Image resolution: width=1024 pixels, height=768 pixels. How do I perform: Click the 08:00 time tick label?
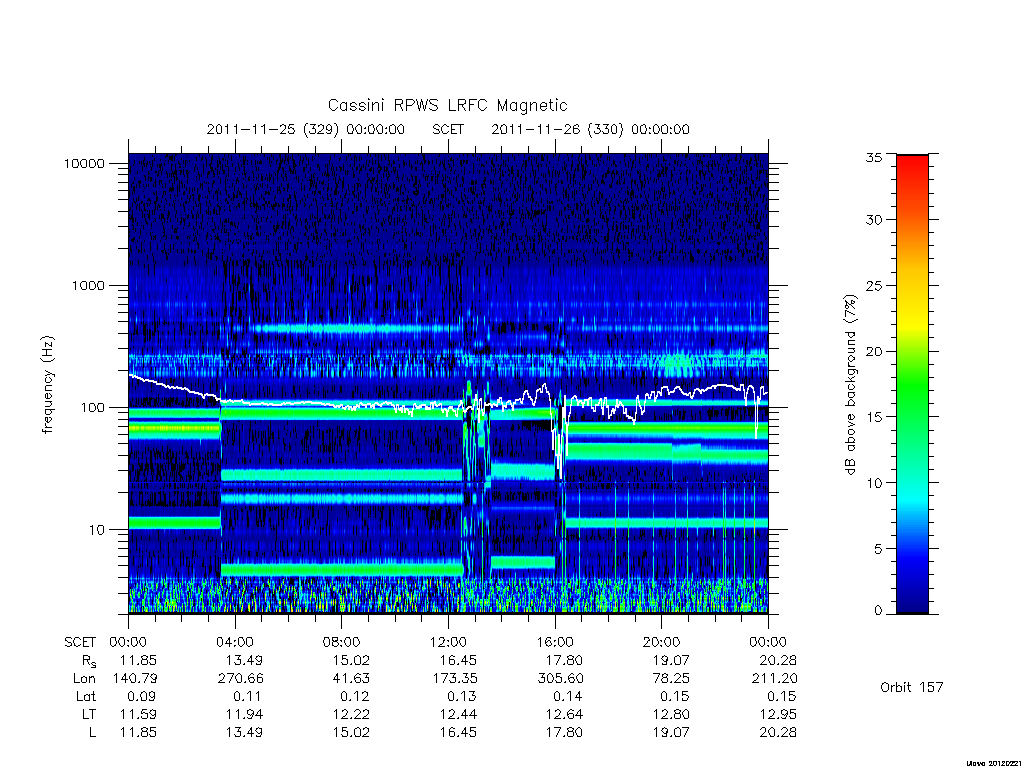tap(342, 642)
